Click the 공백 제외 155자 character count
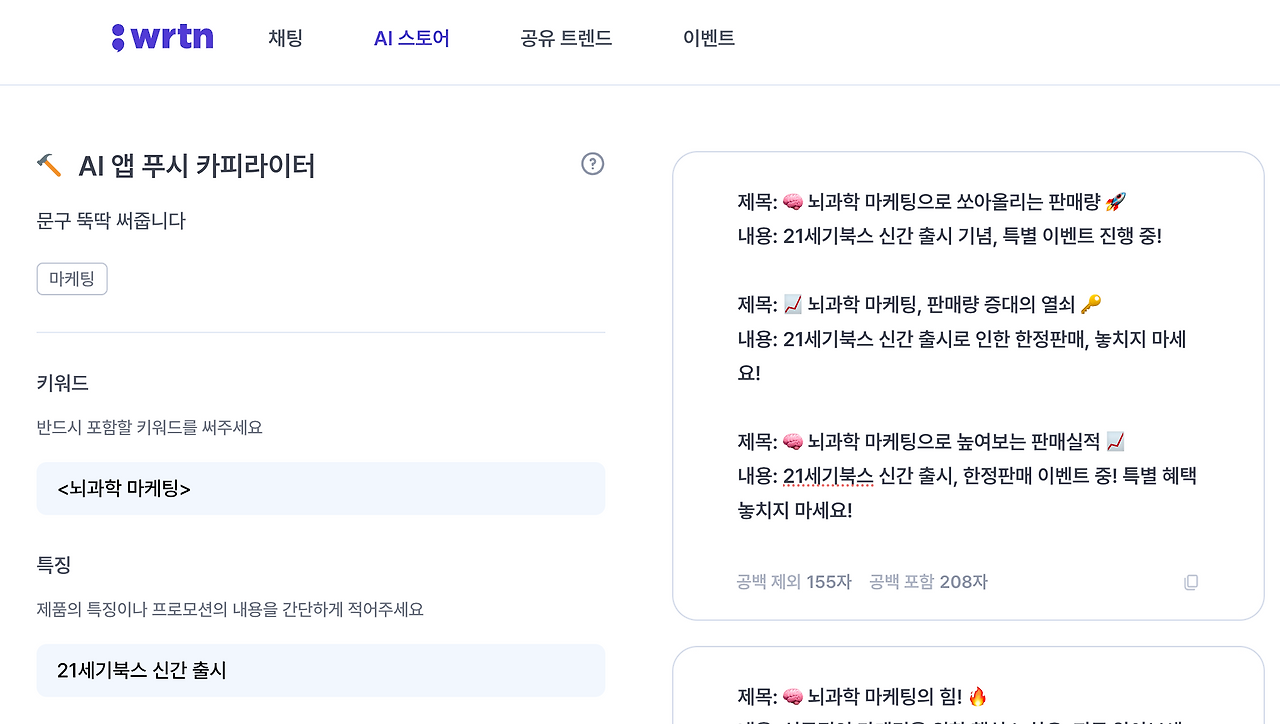 coord(792,581)
